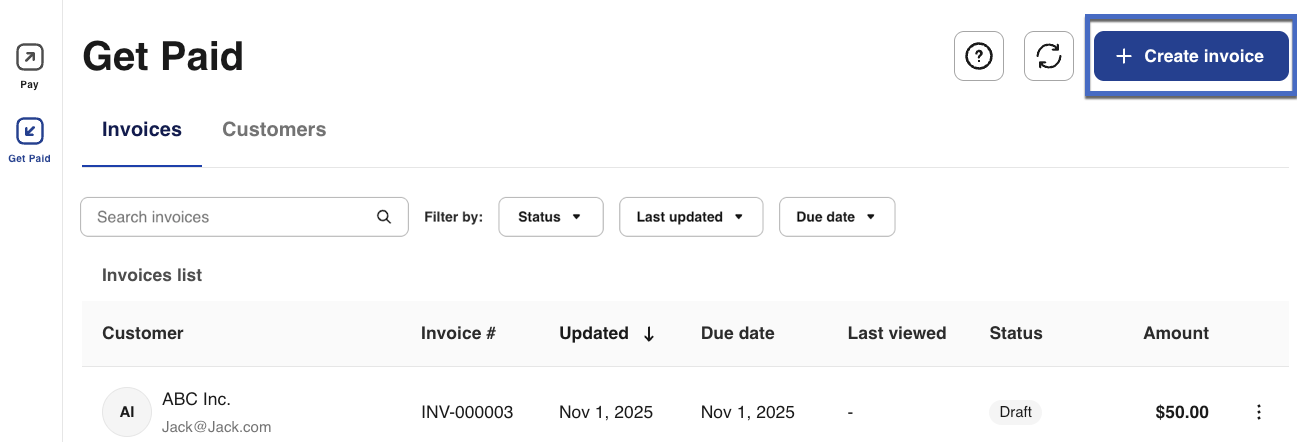Image resolution: width=1297 pixels, height=442 pixels.
Task: Open the ABC Inc. customer name
Action: pos(196,399)
